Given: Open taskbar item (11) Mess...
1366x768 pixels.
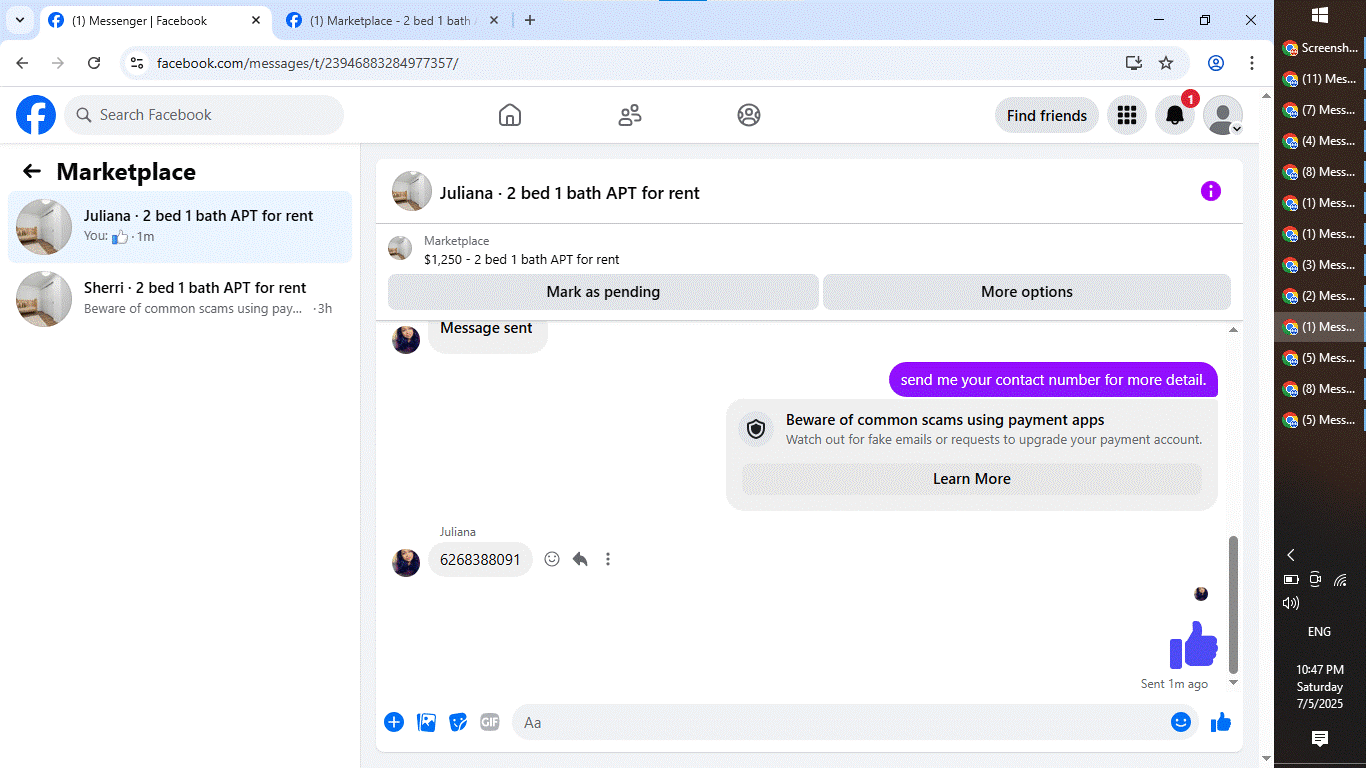Looking at the screenshot, I should [x=1320, y=79].
